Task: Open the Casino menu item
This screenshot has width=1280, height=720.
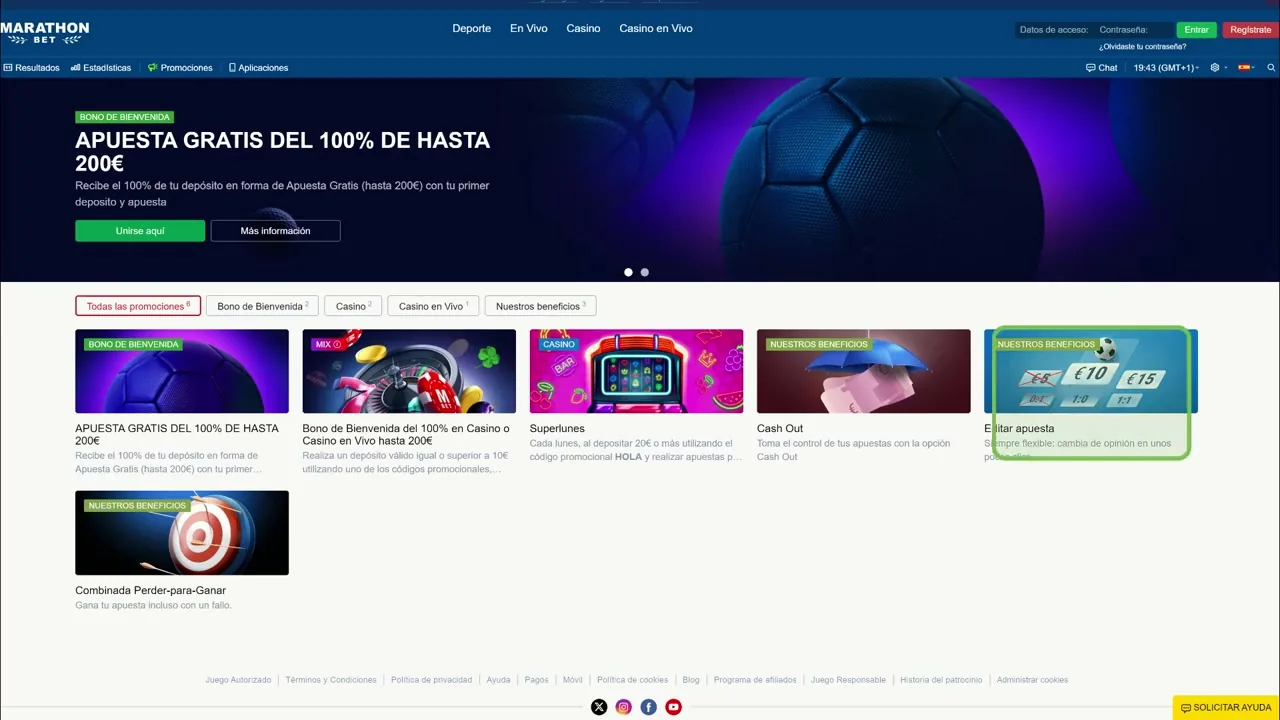Action: coord(584,28)
